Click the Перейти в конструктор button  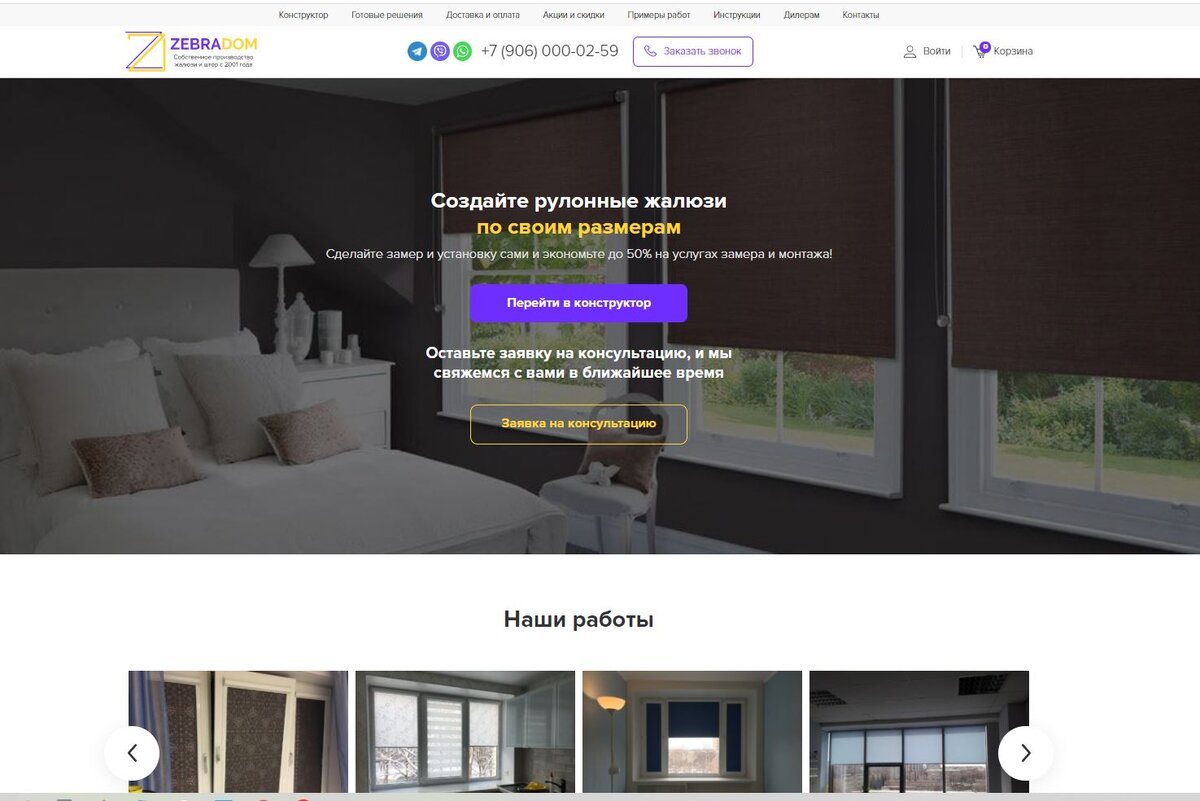[x=579, y=303]
